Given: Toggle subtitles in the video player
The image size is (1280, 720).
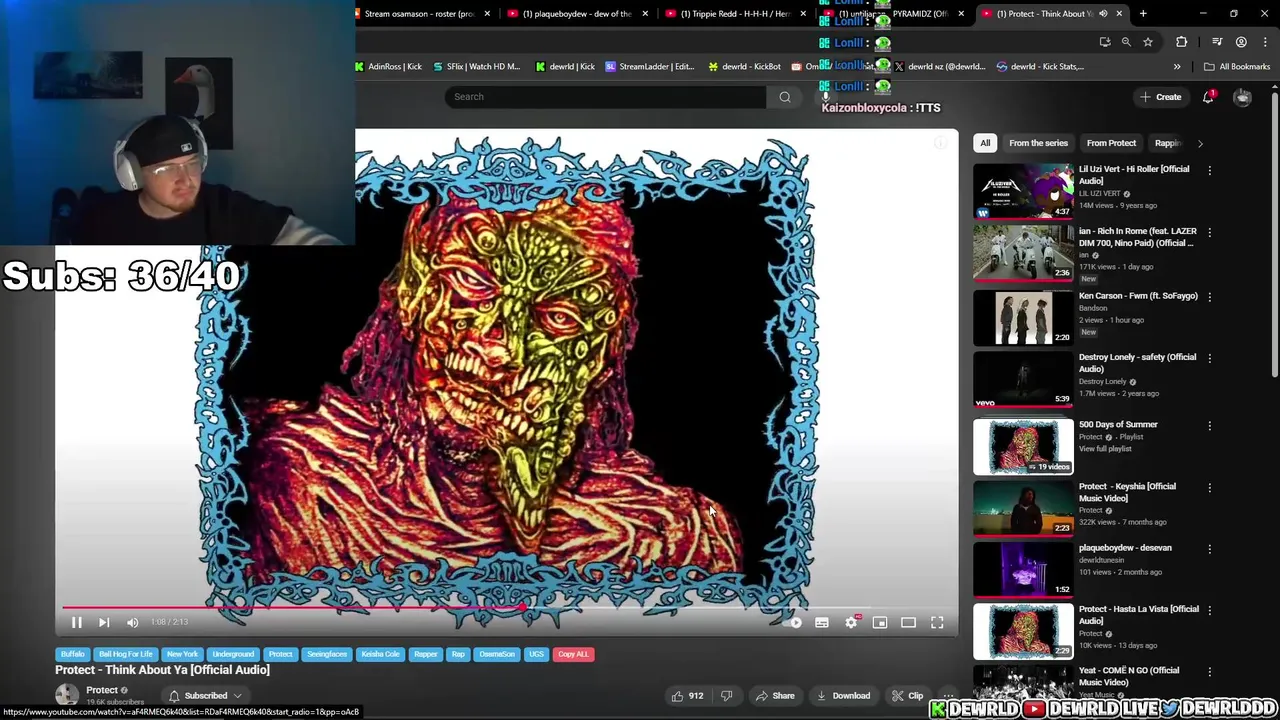Looking at the screenshot, I should [822, 622].
